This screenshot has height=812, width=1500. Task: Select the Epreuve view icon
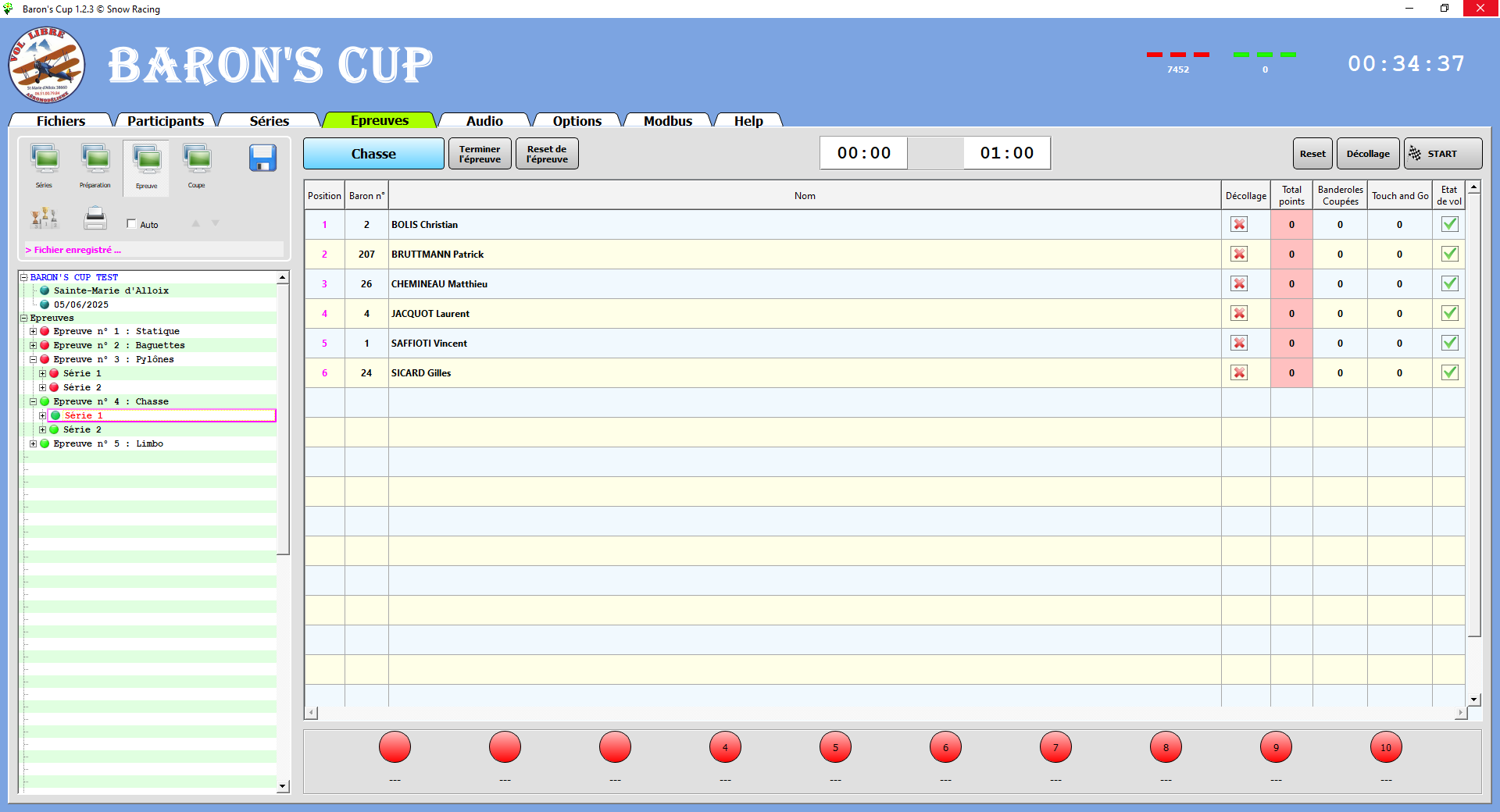pyautogui.click(x=145, y=160)
